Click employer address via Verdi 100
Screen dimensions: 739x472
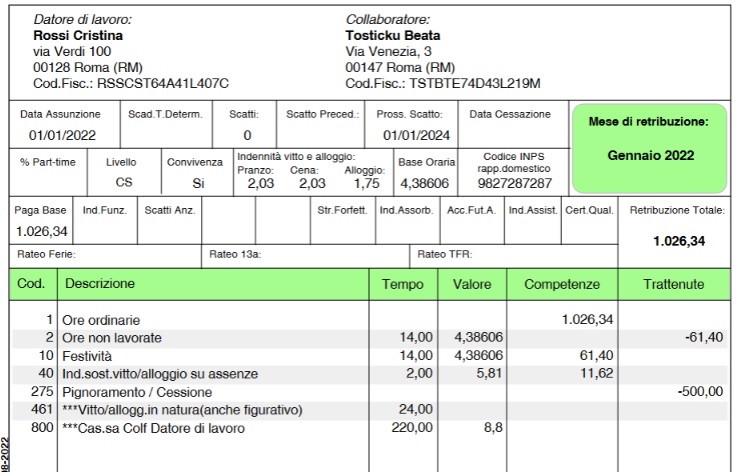pos(72,51)
